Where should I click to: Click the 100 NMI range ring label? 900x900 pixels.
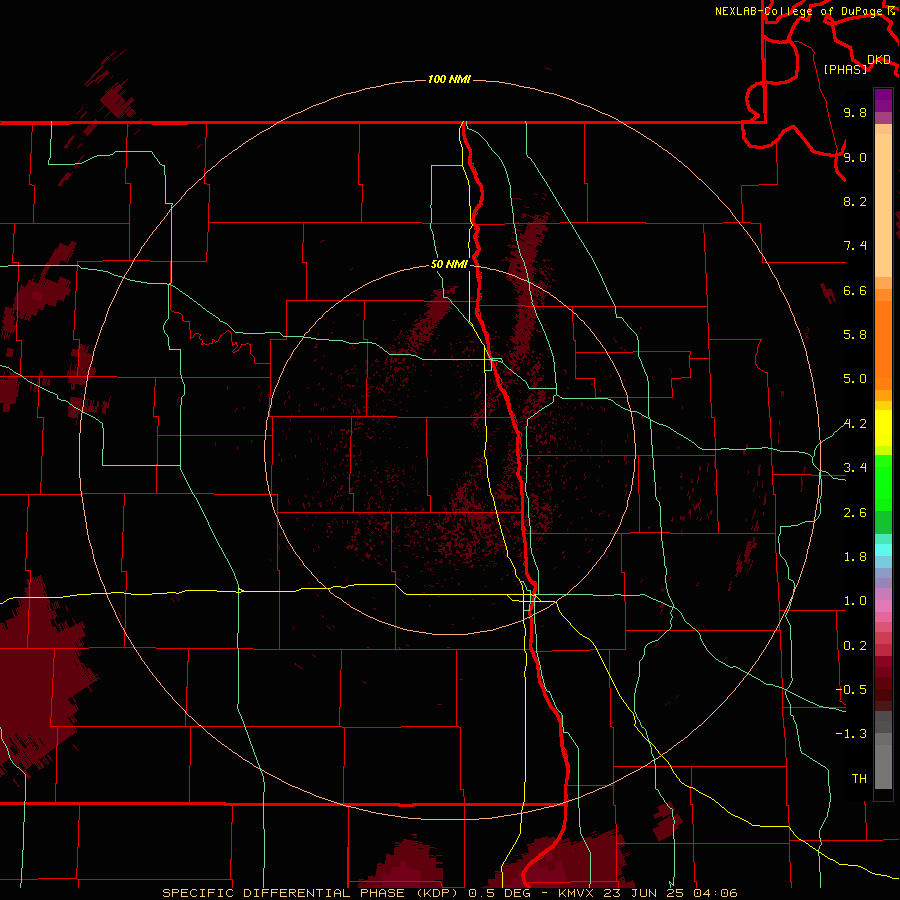click(x=449, y=79)
